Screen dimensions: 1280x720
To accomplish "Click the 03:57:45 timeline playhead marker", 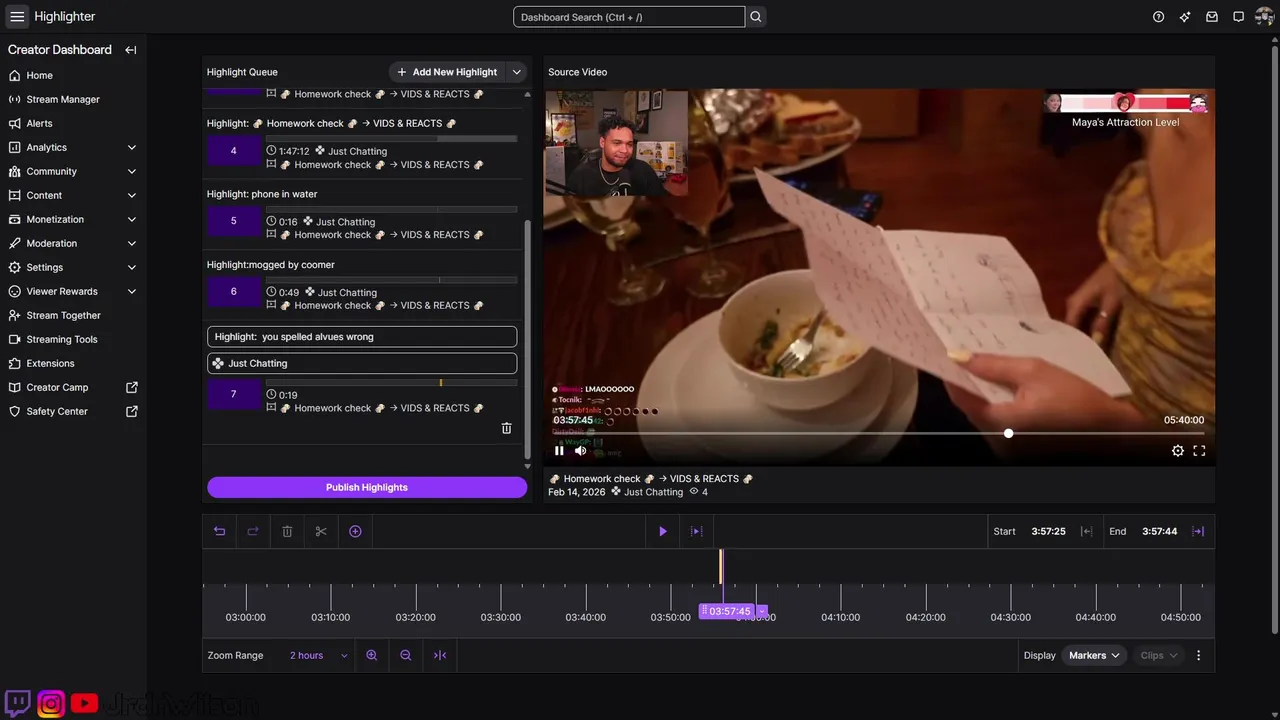I will (x=727, y=611).
